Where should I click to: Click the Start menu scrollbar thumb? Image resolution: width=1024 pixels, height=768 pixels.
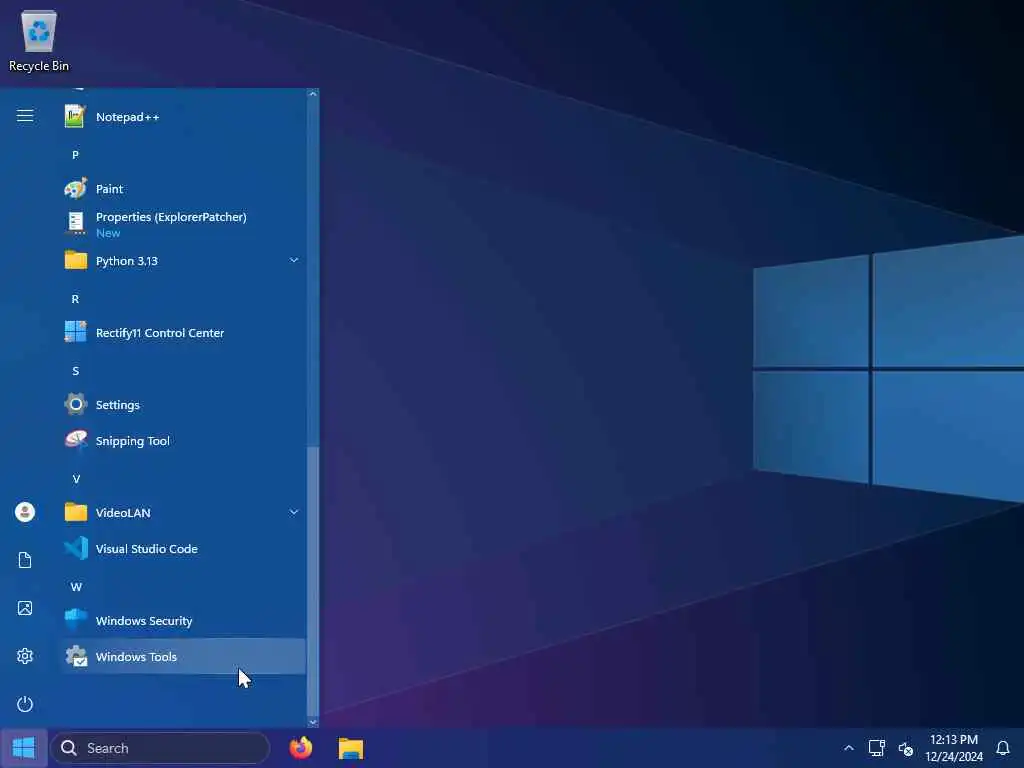[313, 581]
